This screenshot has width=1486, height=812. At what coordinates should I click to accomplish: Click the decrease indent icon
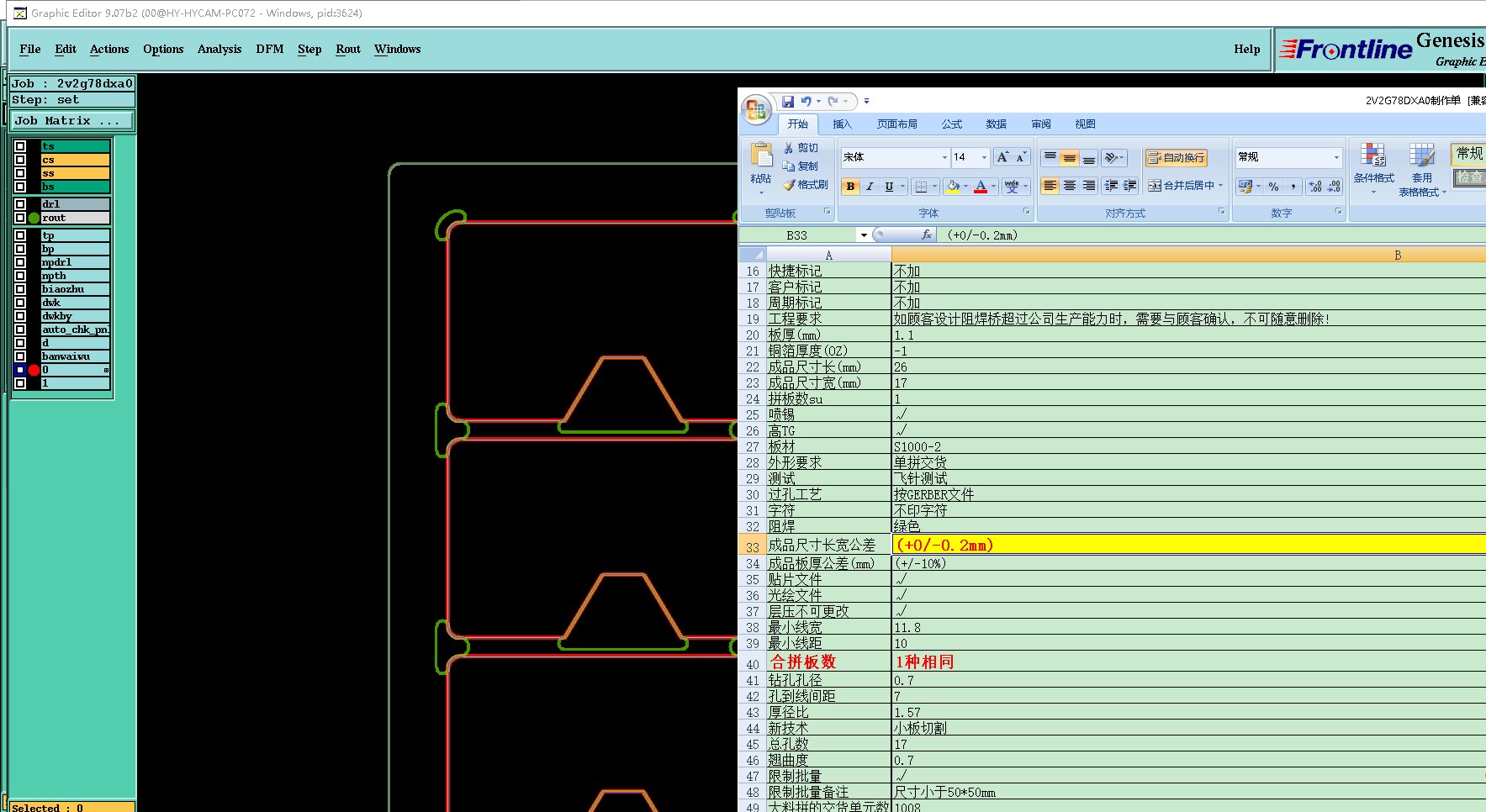tap(1112, 186)
